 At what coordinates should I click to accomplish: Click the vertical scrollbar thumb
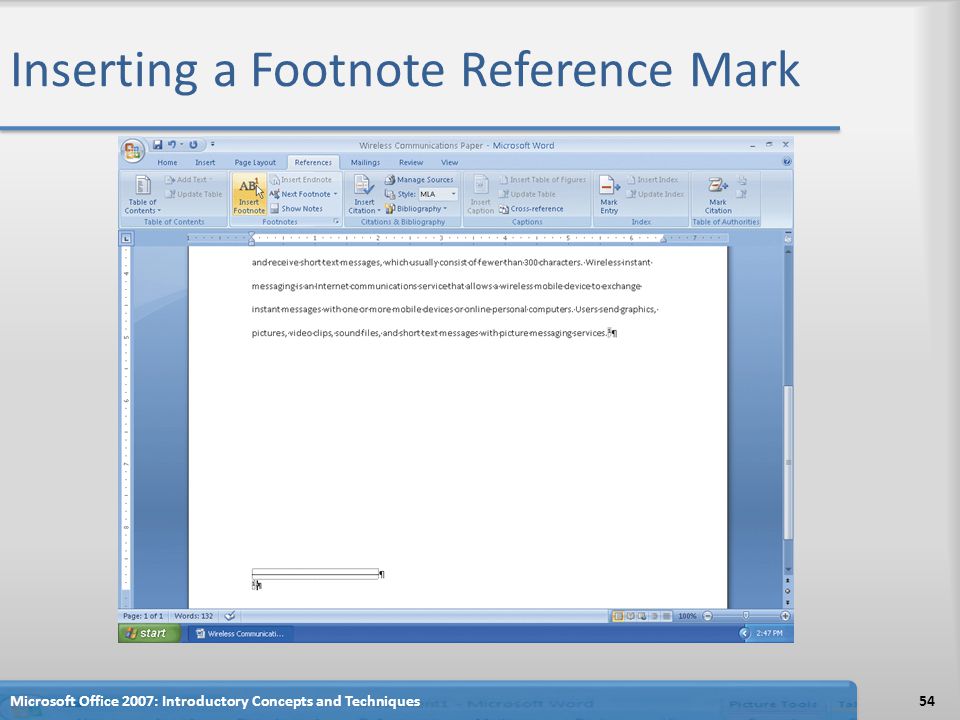(x=789, y=462)
